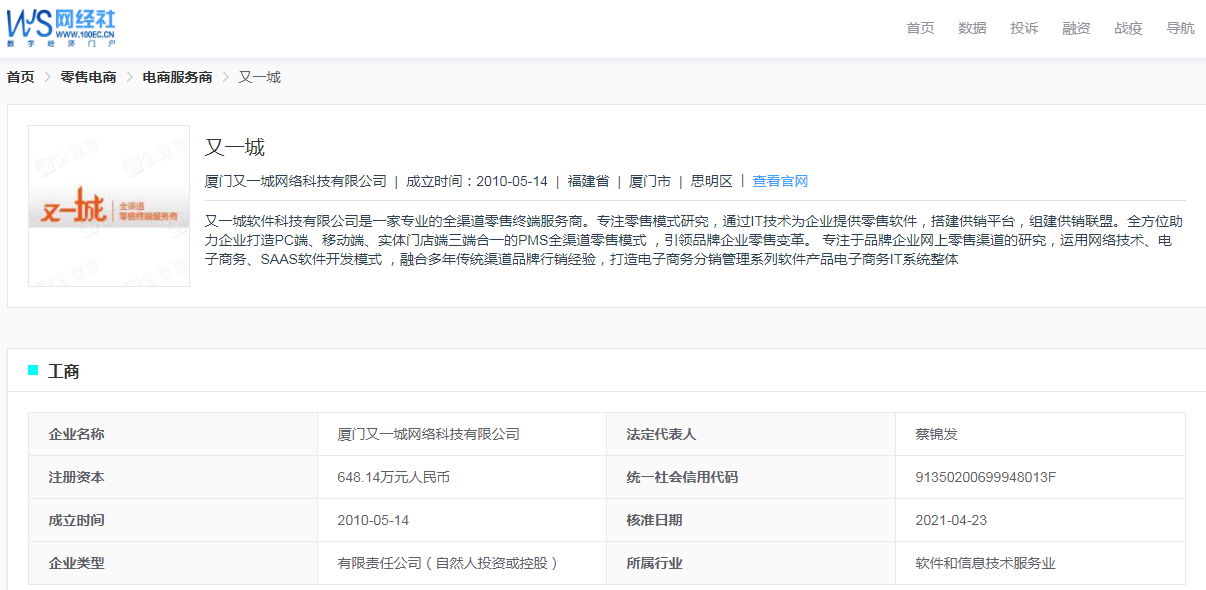Open the 数据 navigation item
Image resolution: width=1206 pixels, height=590 pixels.
pyautogui.click(x=972, y=28)
